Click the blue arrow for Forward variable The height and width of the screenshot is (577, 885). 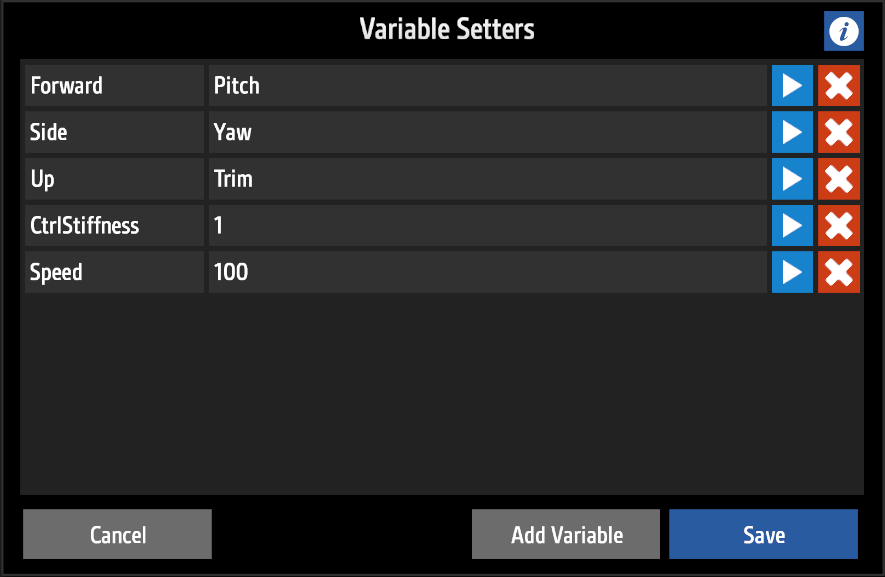tap(792, 86)
